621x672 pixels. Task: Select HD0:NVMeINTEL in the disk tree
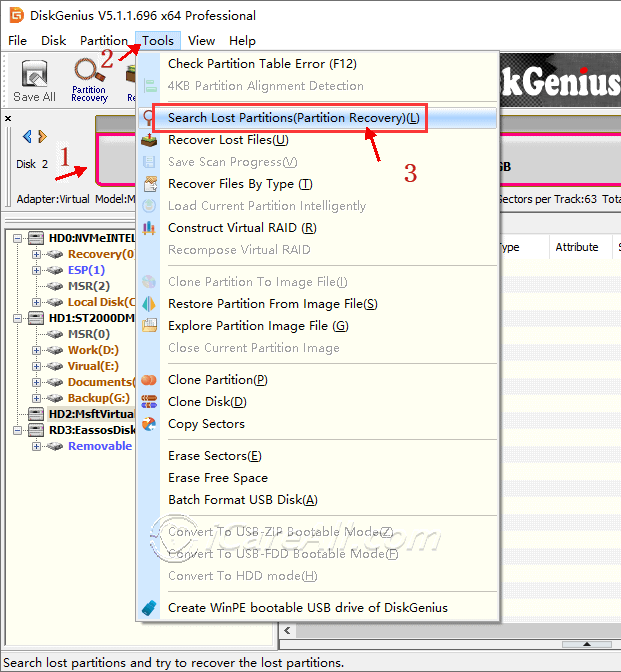pyautogui.click(x=92, y=238)
